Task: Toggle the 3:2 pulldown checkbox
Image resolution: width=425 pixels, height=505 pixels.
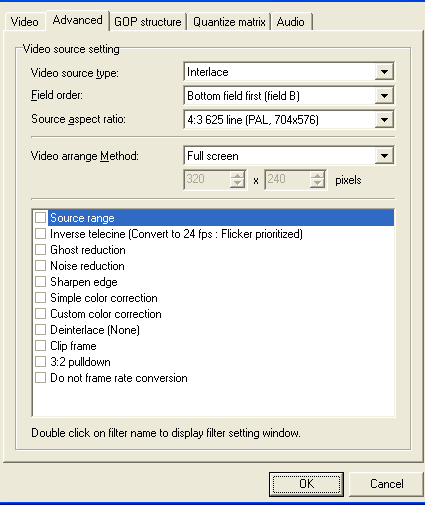Action: tap(40, 362)
